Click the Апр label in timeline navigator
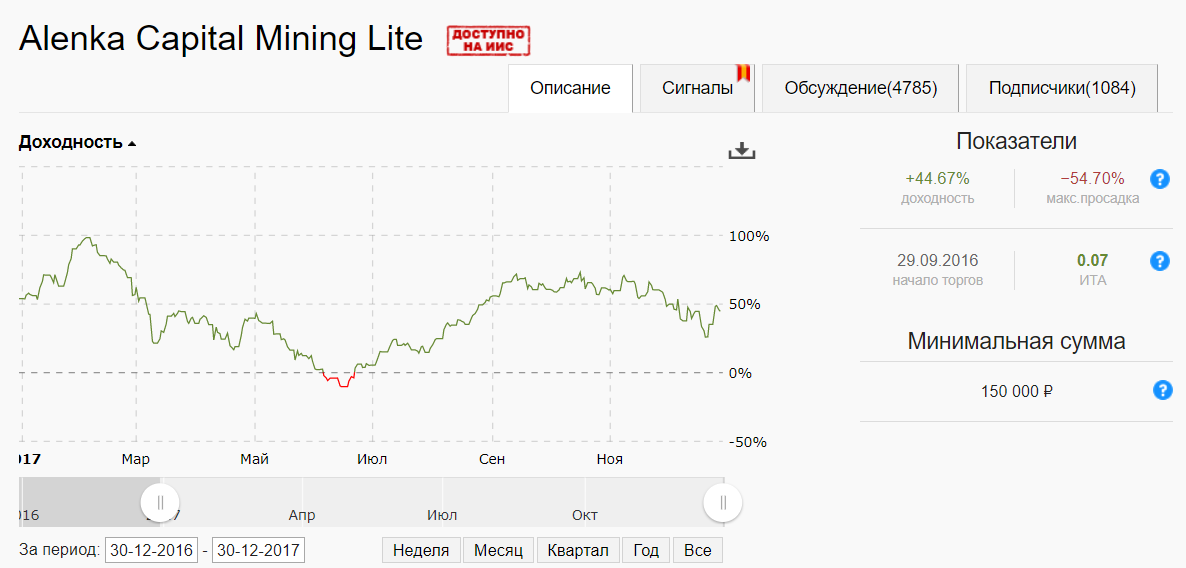The width and height of the screenshot is (1186, 568). (x=302, y=516)
